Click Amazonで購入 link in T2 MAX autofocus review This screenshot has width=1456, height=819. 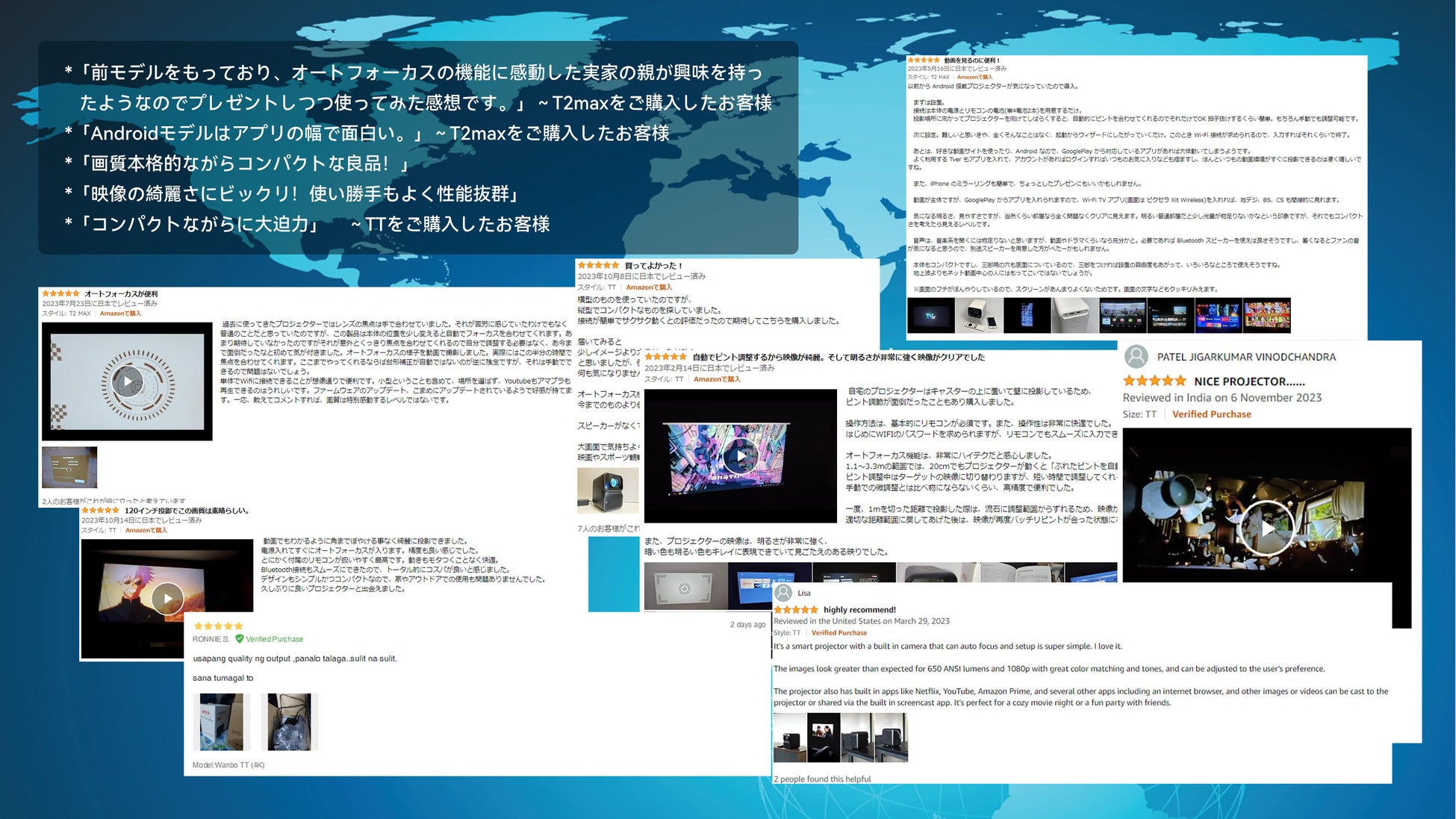(x=120, y=314)
